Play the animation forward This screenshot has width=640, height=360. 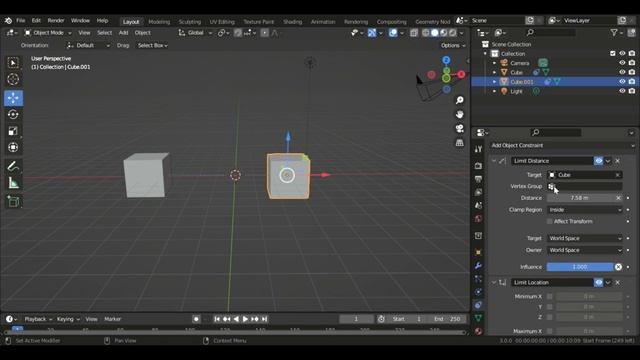(245, 319)
